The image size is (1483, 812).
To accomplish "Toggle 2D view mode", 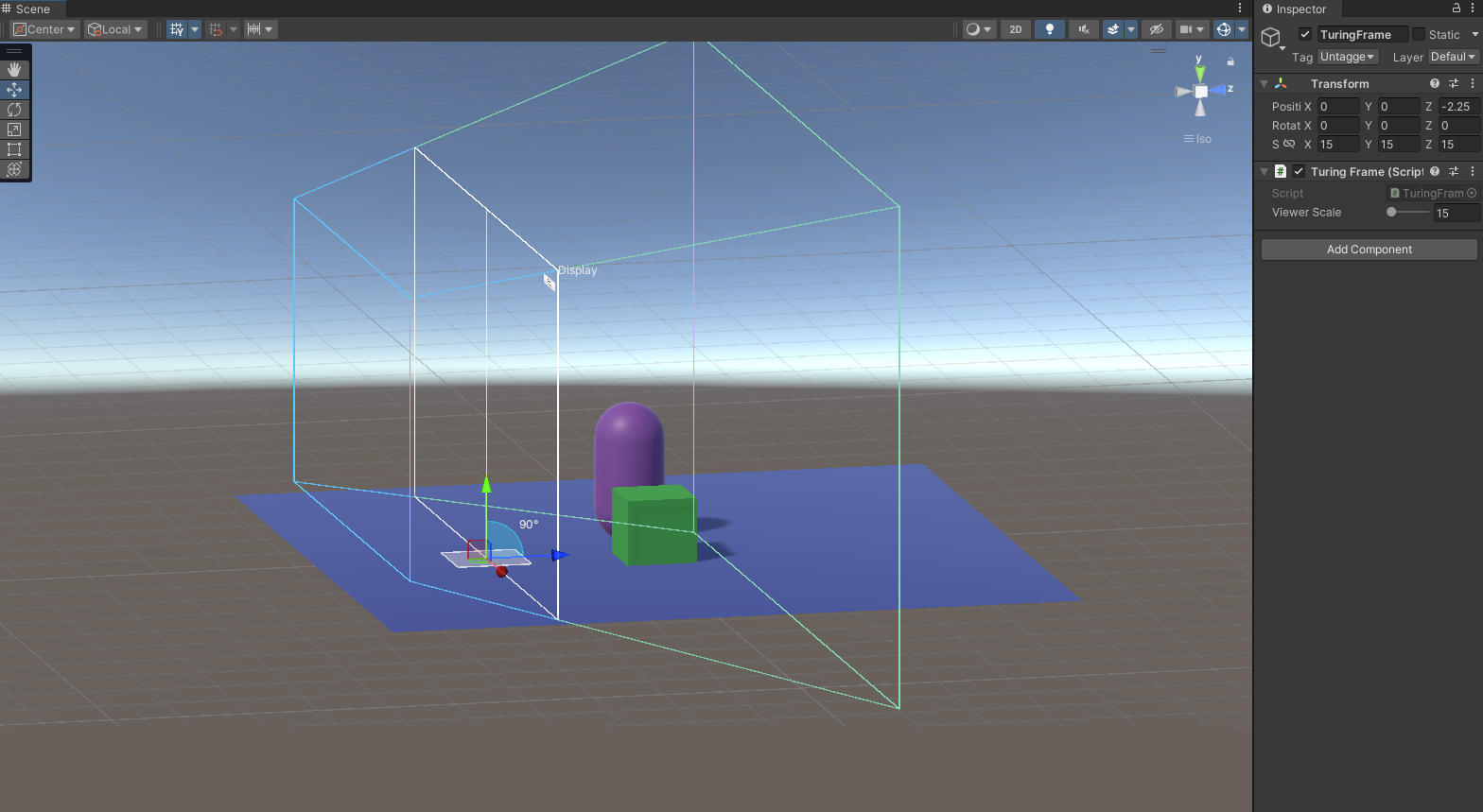I will click(1016, 29).
